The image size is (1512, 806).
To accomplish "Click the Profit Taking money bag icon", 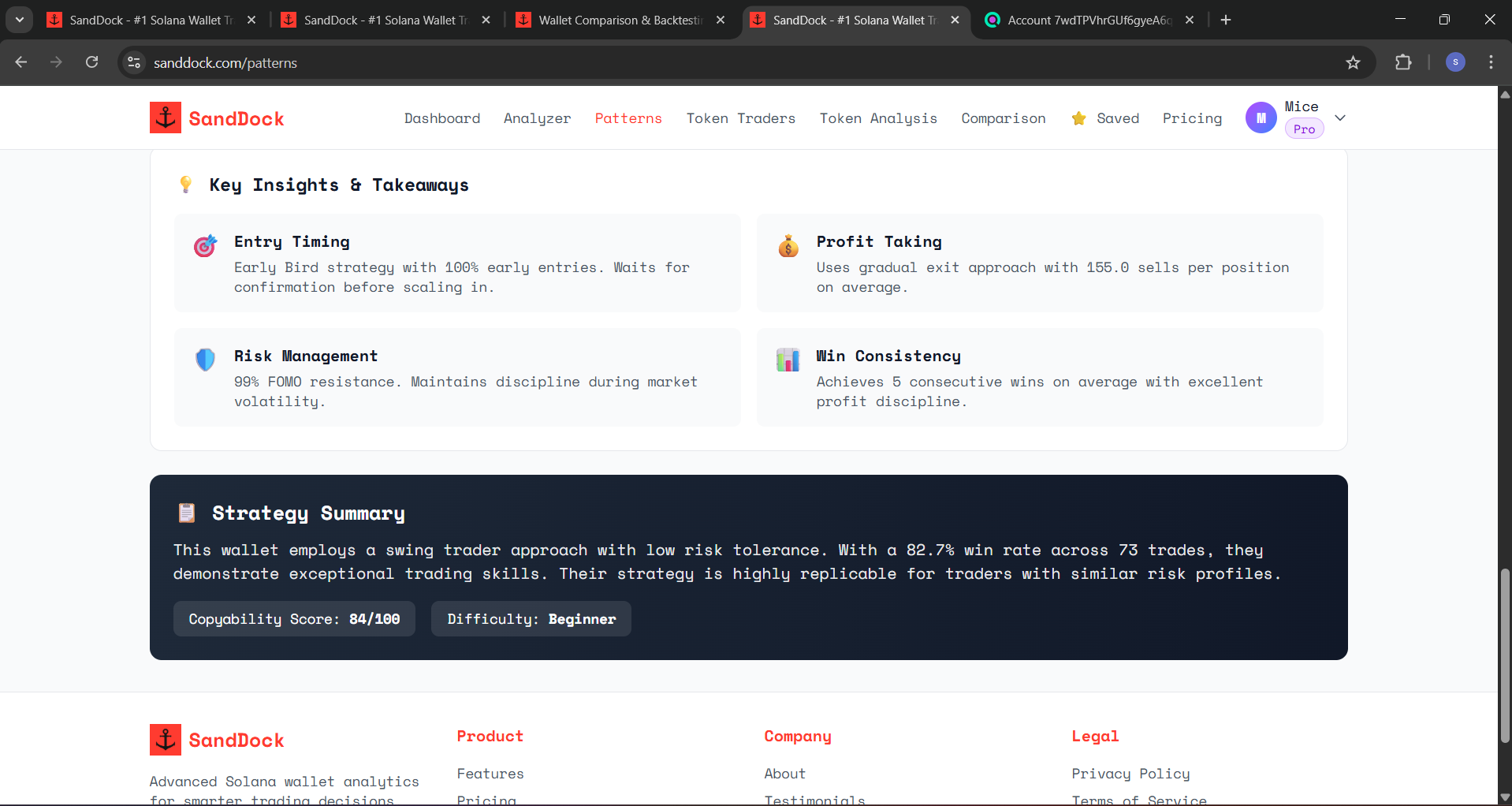I will pyautogui.click(x=788, y=246).
